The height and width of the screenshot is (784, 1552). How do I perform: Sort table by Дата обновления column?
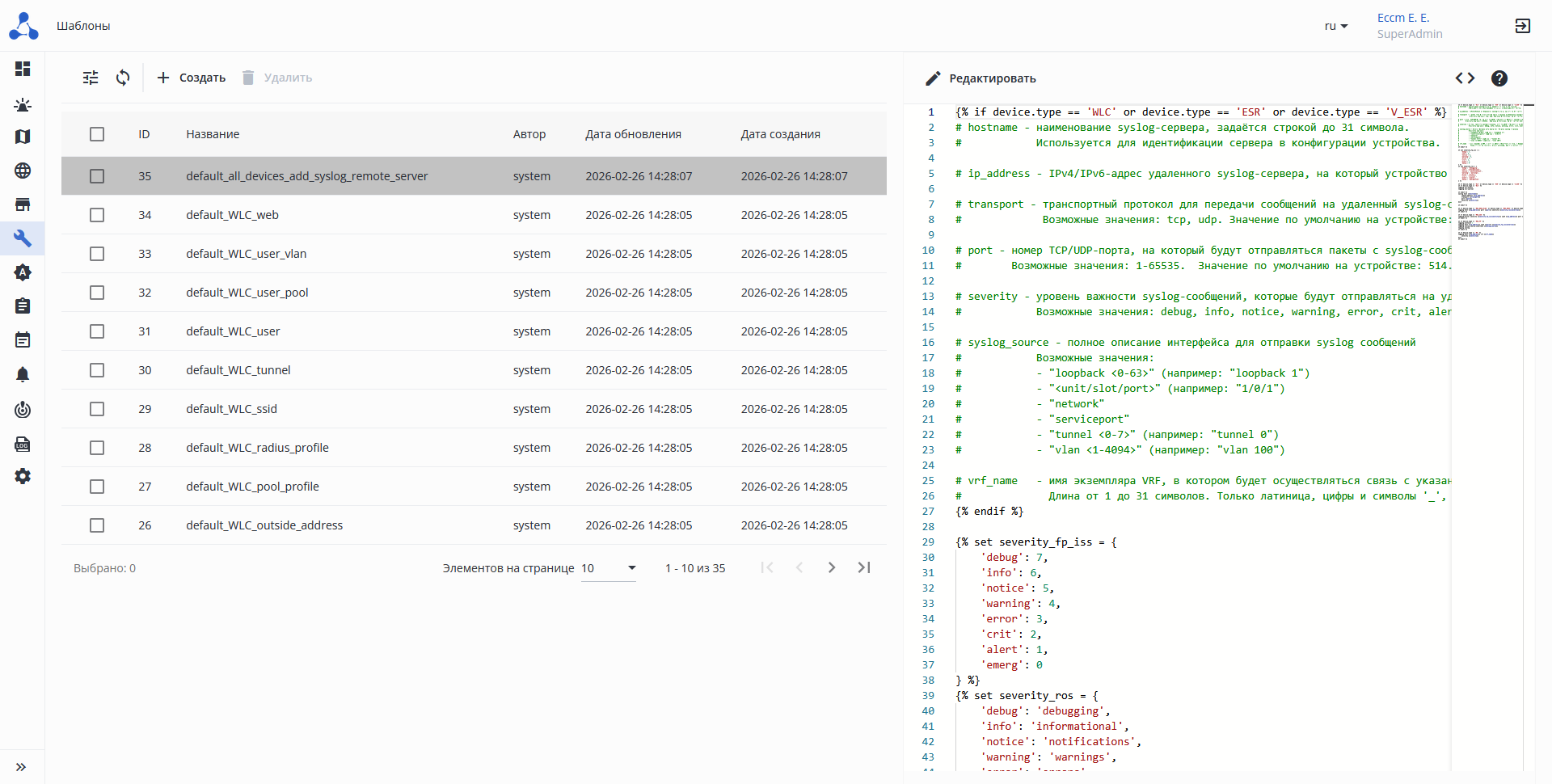(x=633, y=134)
